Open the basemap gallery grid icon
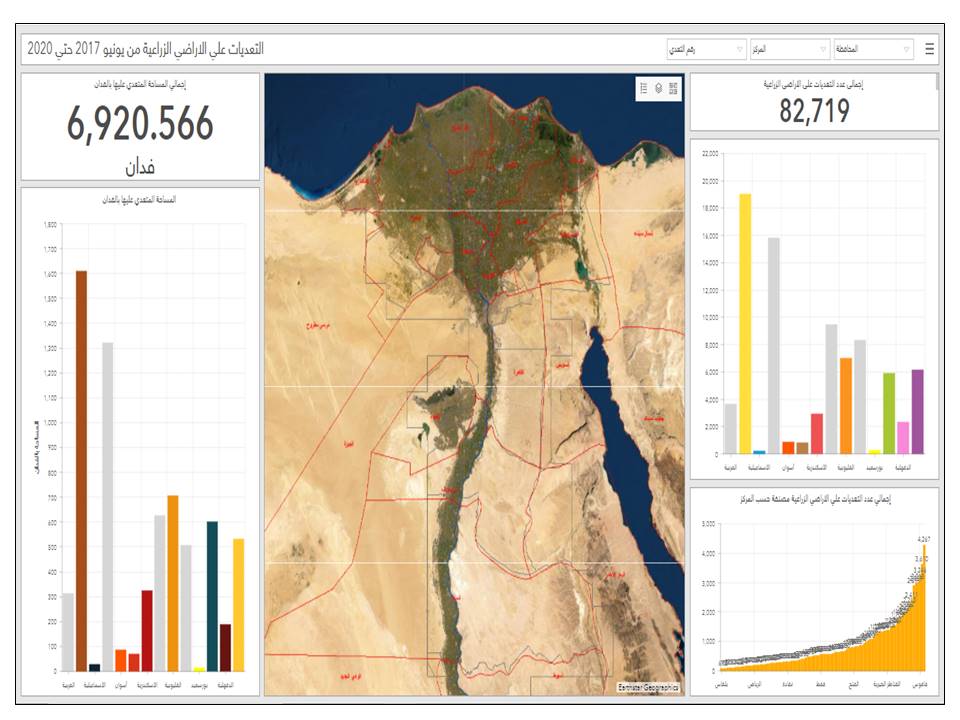 click(x=674, y=88)
